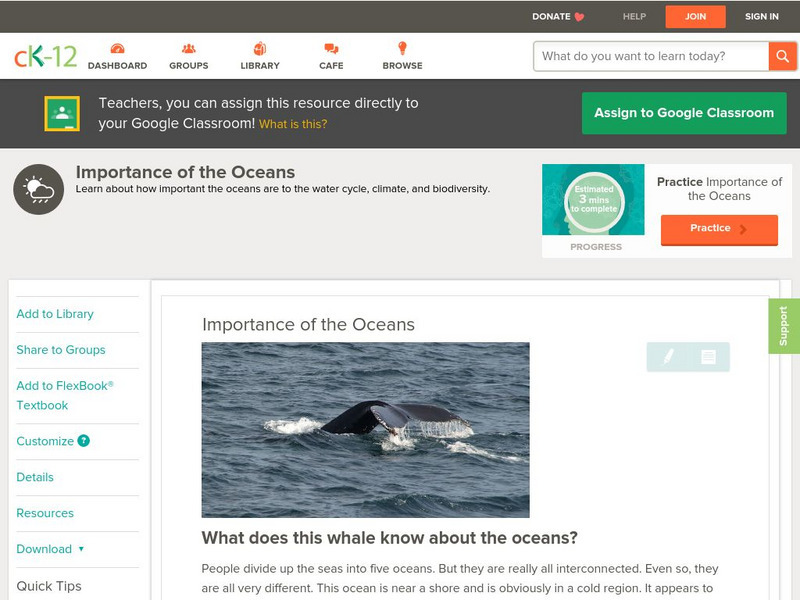The width and height of the screenshot is (800, 600).
Task: Focus the 'What do you want to learn' search box
Action: click(x=651, y=56)
